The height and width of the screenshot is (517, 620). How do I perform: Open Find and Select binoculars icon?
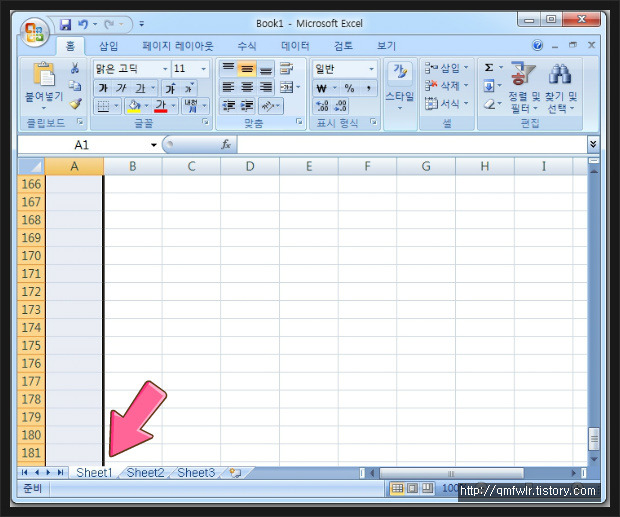pos(559,74)
